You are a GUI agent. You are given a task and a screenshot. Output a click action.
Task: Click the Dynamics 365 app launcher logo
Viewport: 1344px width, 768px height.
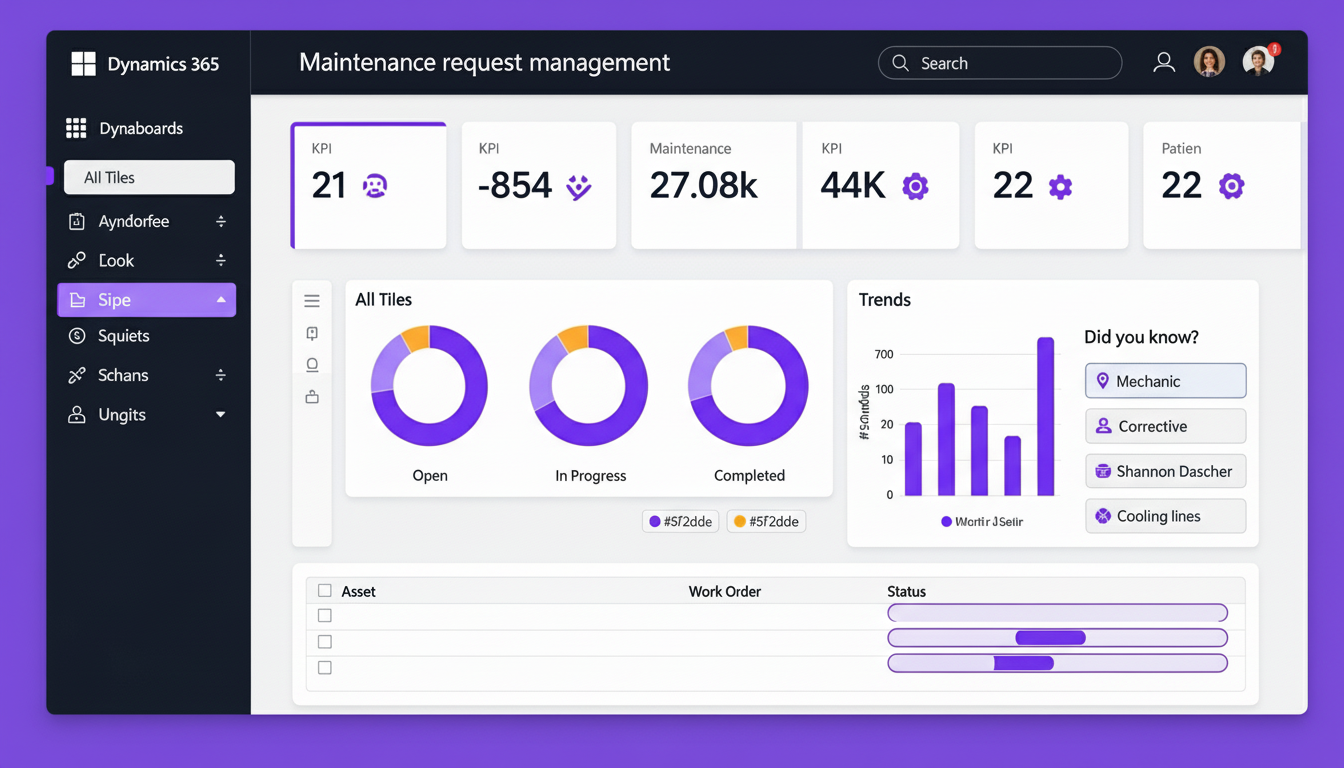[x=83, y=64]
